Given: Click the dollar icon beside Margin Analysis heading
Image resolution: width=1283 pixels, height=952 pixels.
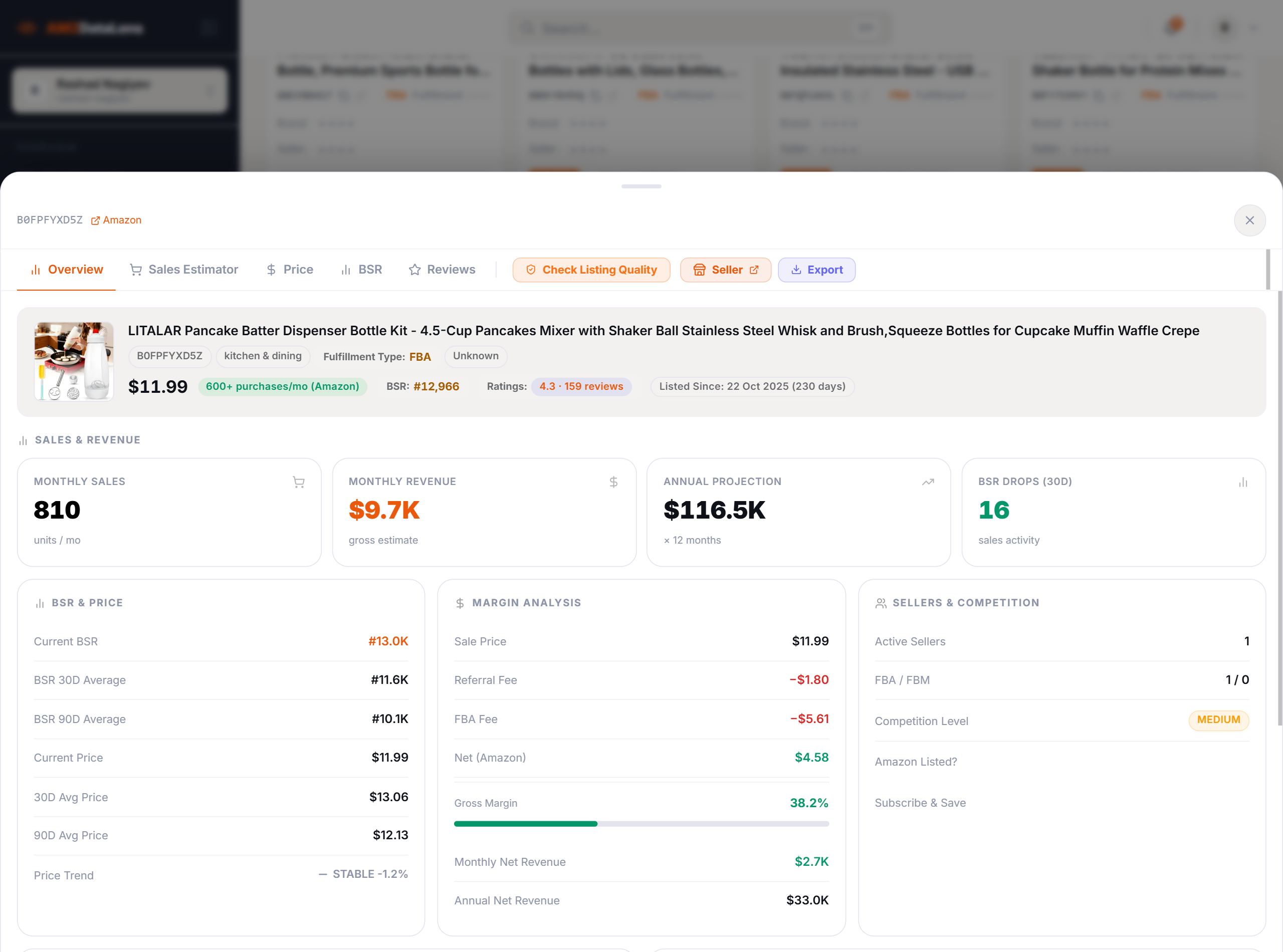Looking at the screenshot, I should click(460, 603).
